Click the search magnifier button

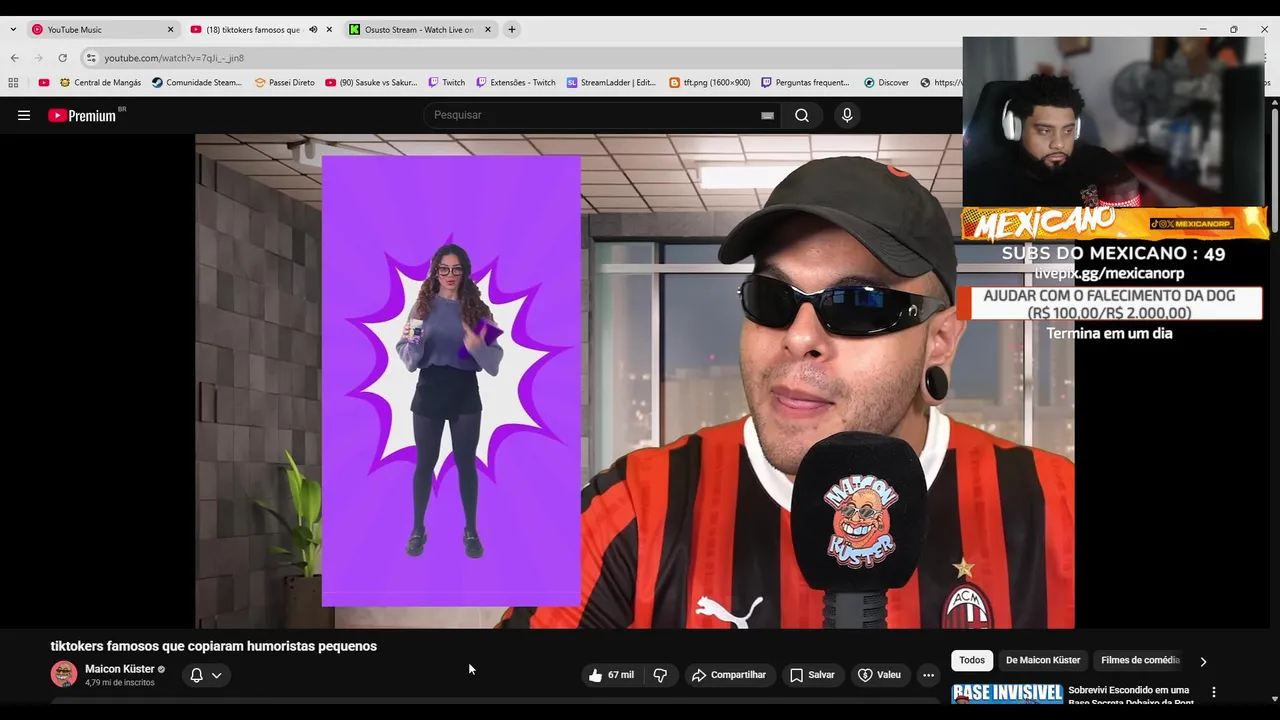click(802, 115)
